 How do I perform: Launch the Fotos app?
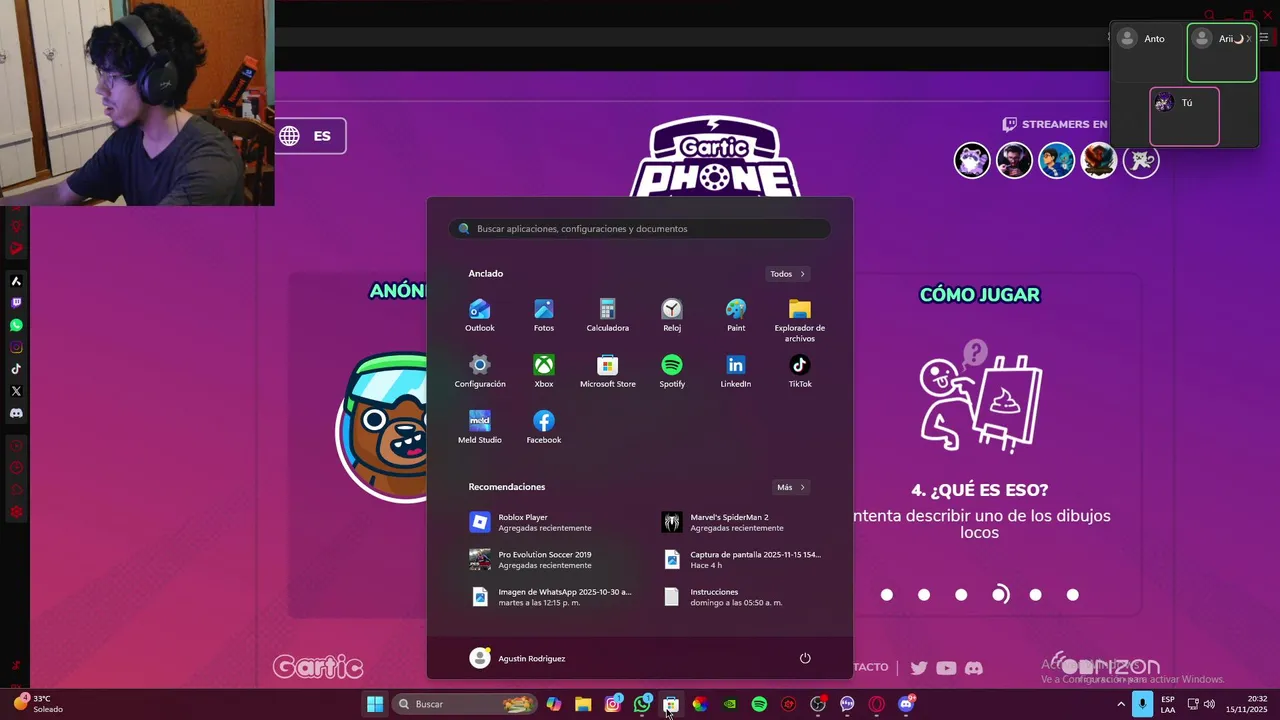click(x=543, y=315)
